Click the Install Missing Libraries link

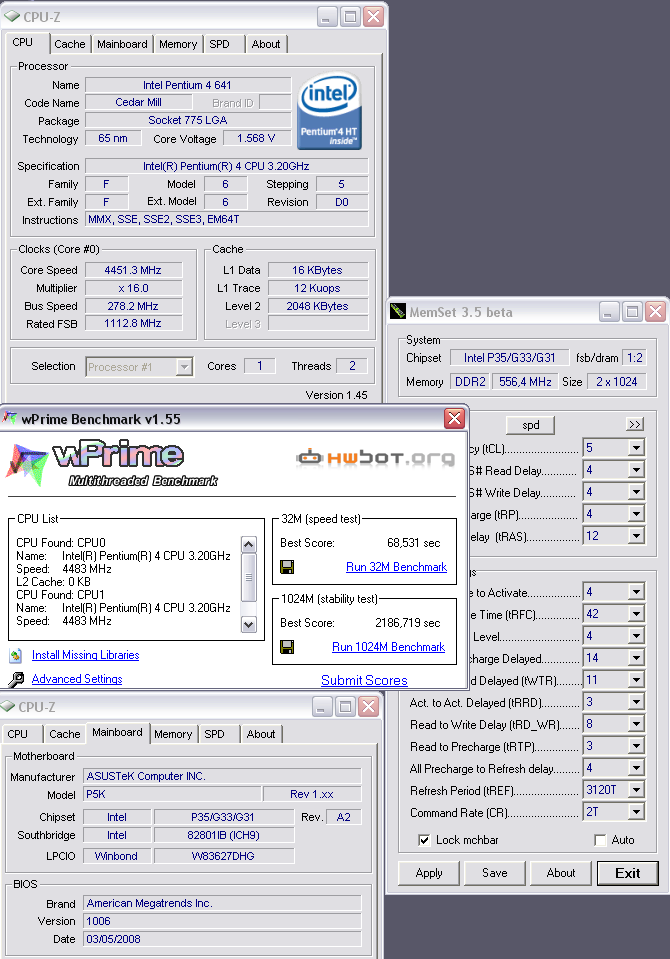pyautogui.click(x=86, y=655)
